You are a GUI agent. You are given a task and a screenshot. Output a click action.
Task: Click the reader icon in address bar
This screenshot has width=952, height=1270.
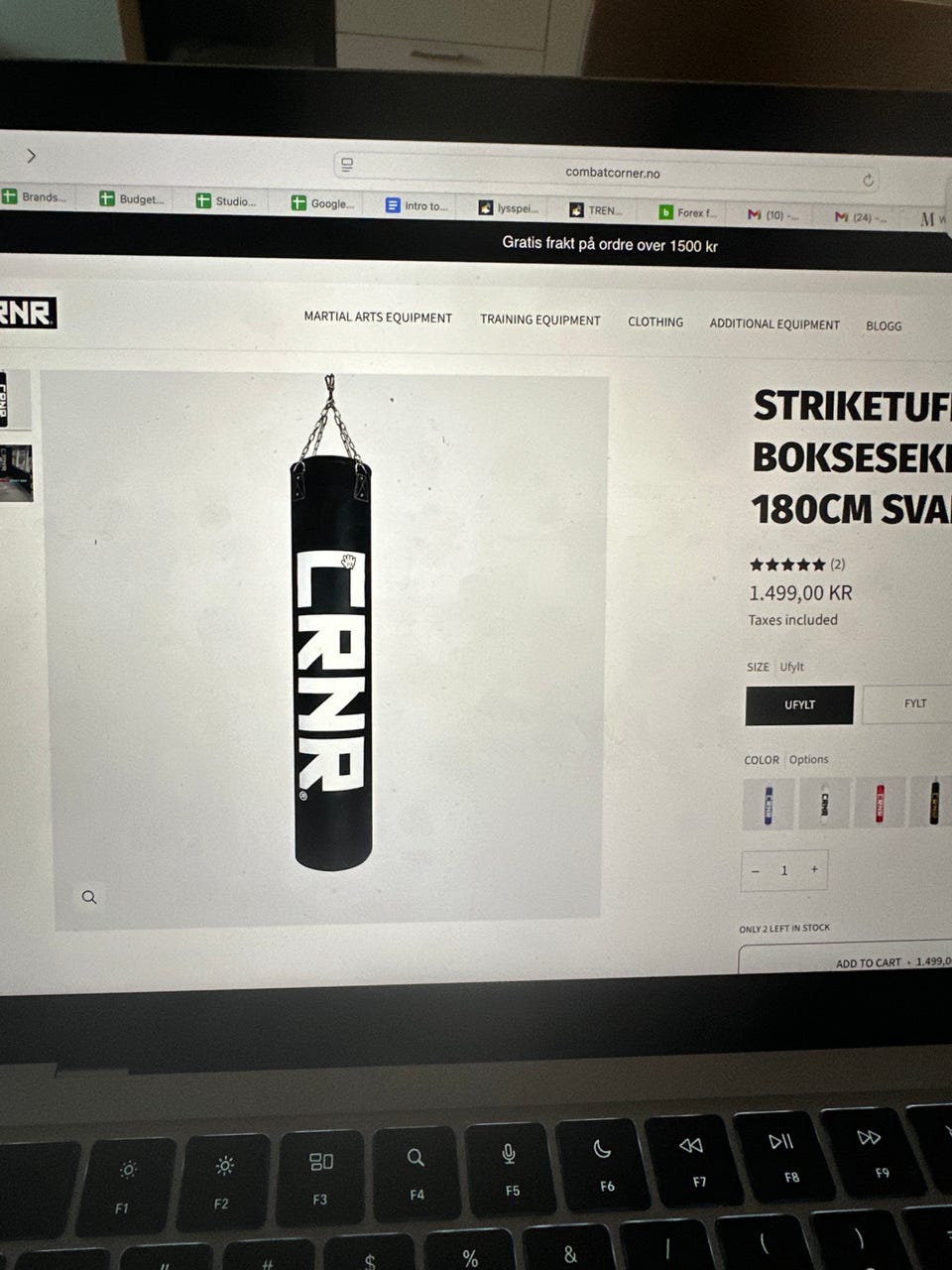click(347, 165)
